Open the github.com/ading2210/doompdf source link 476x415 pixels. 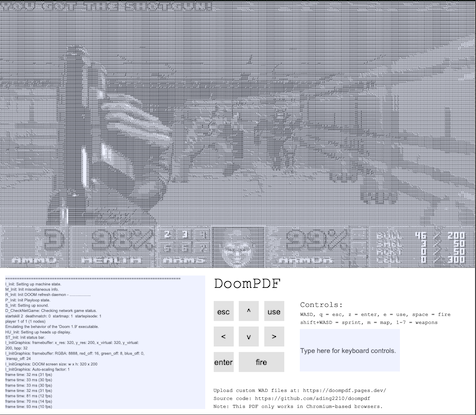[312, 398]
